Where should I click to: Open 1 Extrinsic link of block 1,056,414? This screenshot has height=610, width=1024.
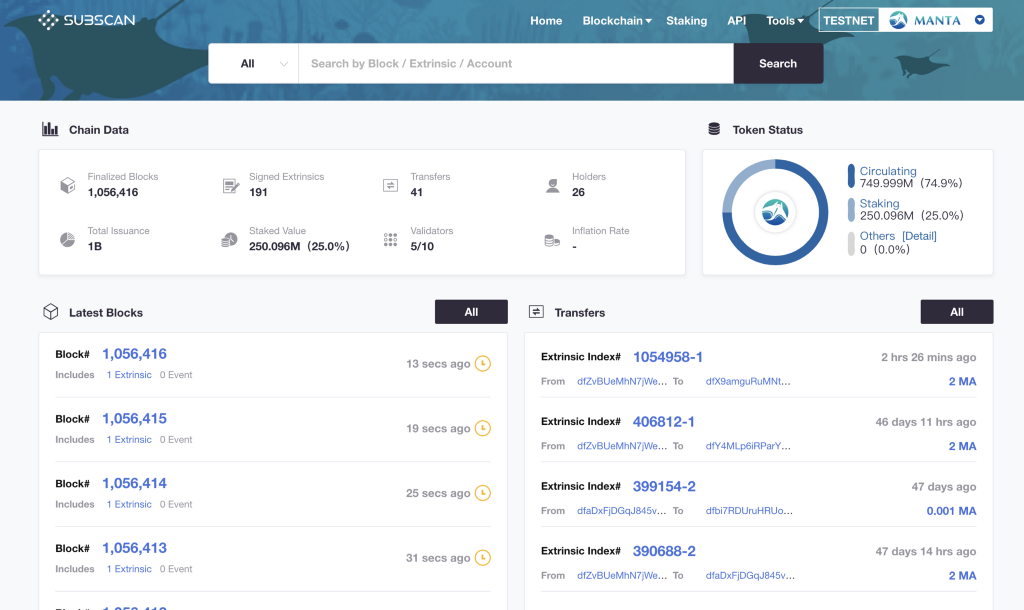[129, 504]
